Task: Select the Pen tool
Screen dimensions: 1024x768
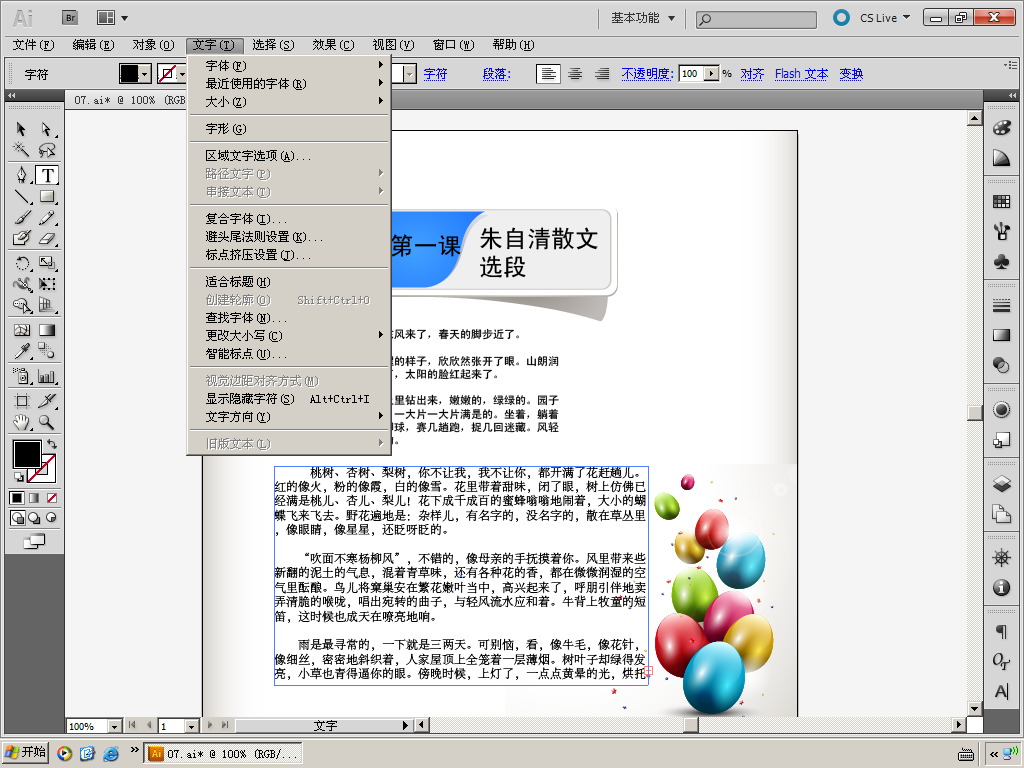Action: (21, 175)
